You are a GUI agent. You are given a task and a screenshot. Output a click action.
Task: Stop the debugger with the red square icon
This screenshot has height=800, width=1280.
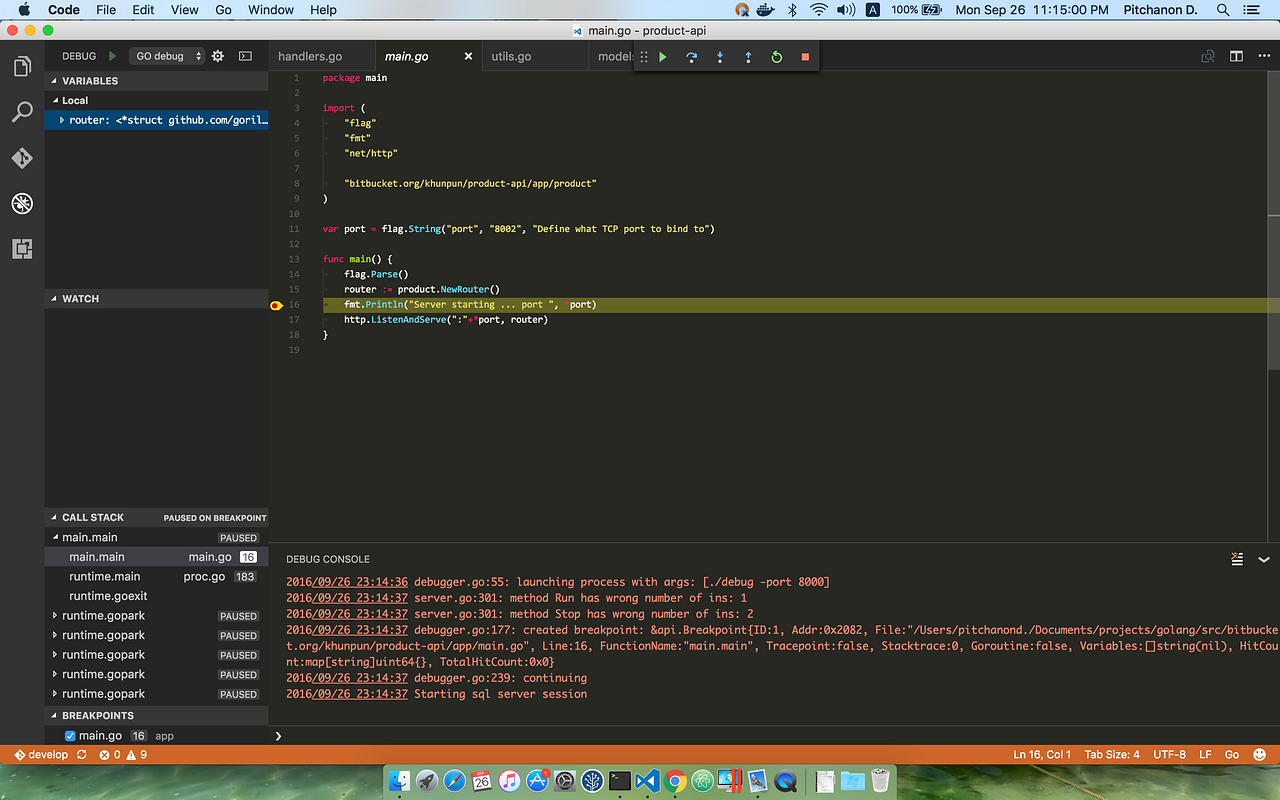point(805,57)
